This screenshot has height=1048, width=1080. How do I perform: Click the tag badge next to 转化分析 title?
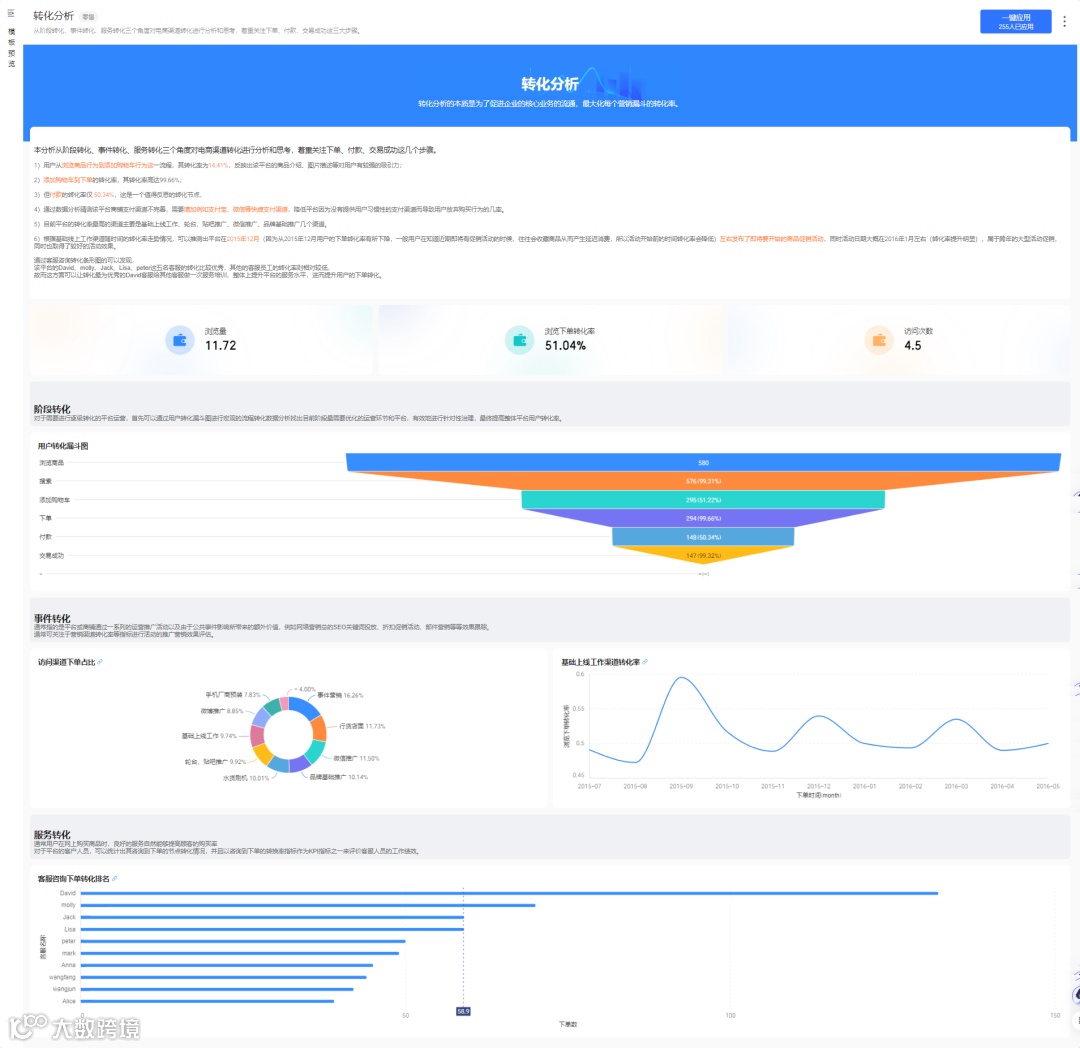point(88,17)
